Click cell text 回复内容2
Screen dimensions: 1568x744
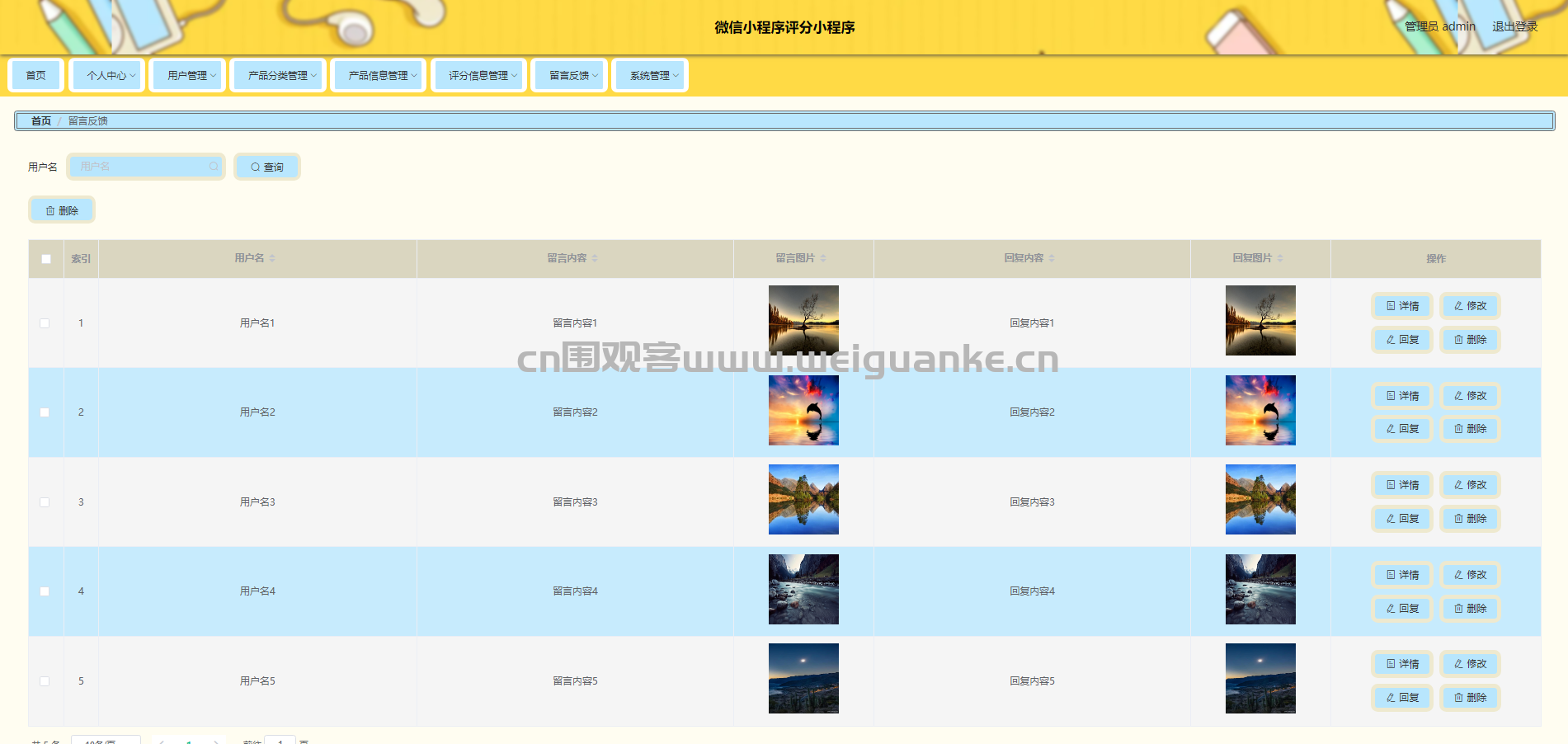[x=1032, y=412]
